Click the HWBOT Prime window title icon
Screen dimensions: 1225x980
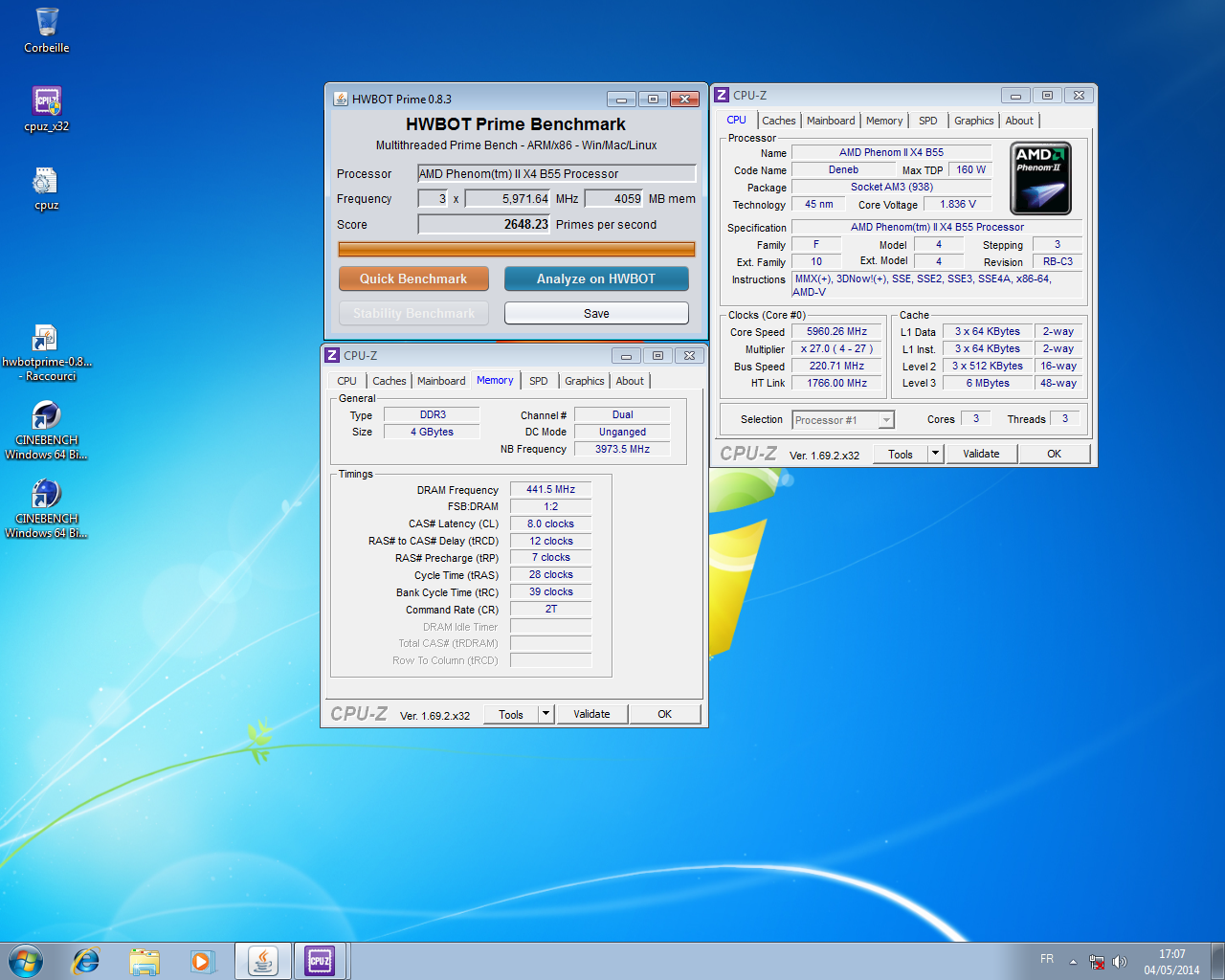(x=341, y=99)
